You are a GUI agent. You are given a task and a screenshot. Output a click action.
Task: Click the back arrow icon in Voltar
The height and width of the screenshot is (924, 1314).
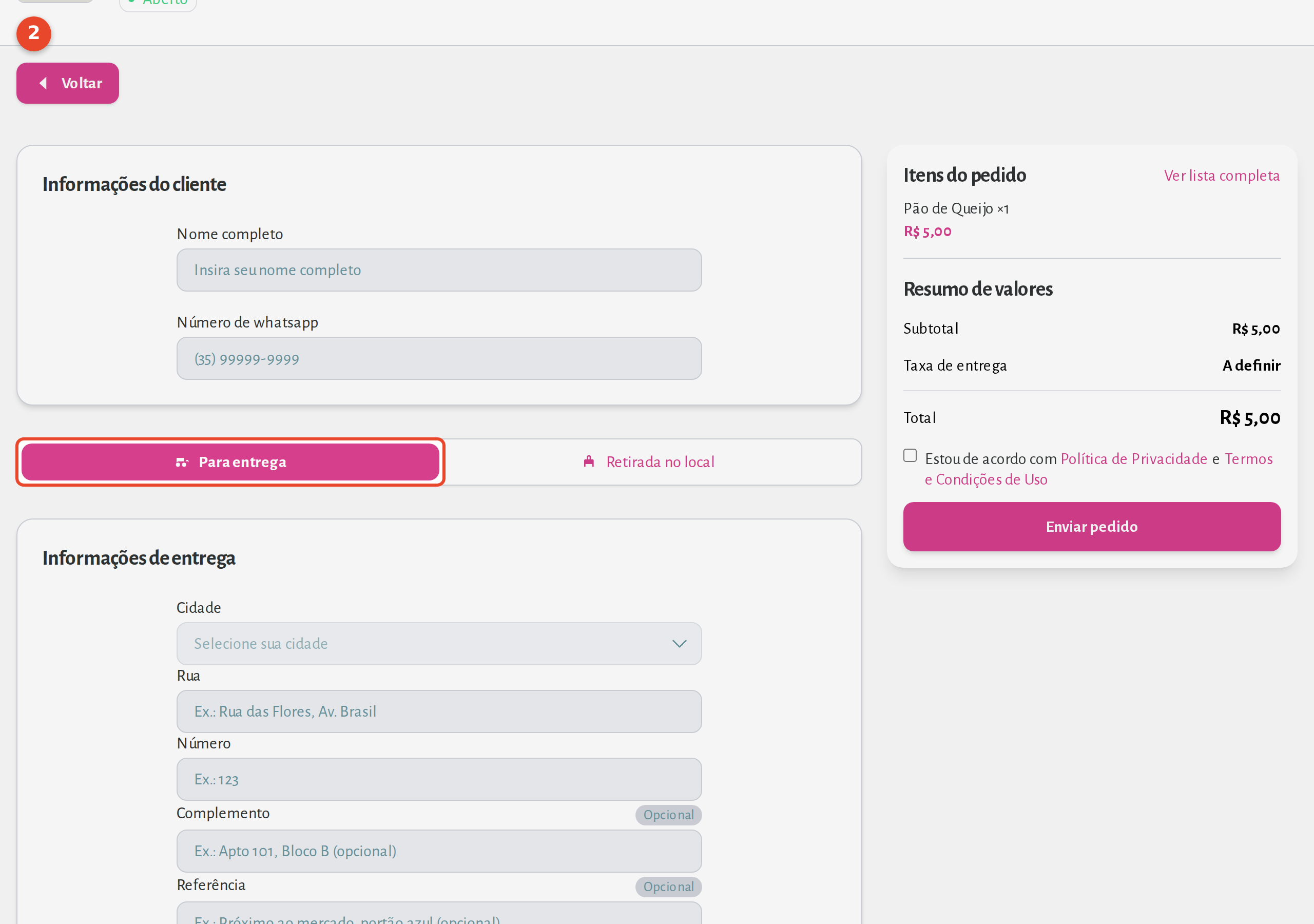coord(43,83)
